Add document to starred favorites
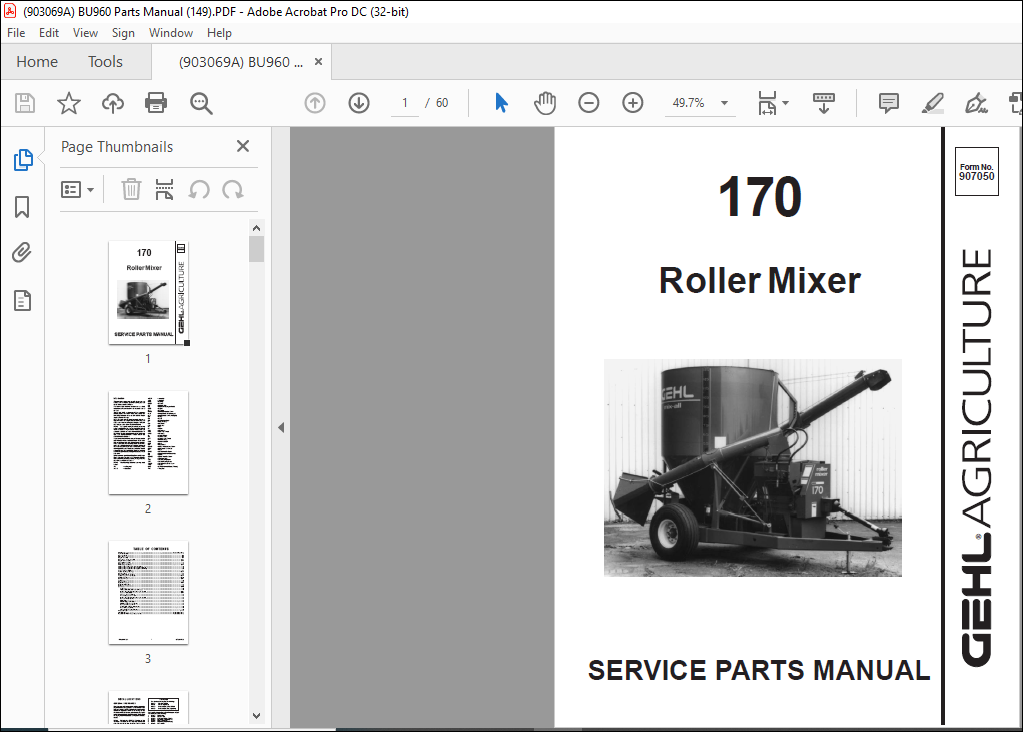 pos(69,103)
